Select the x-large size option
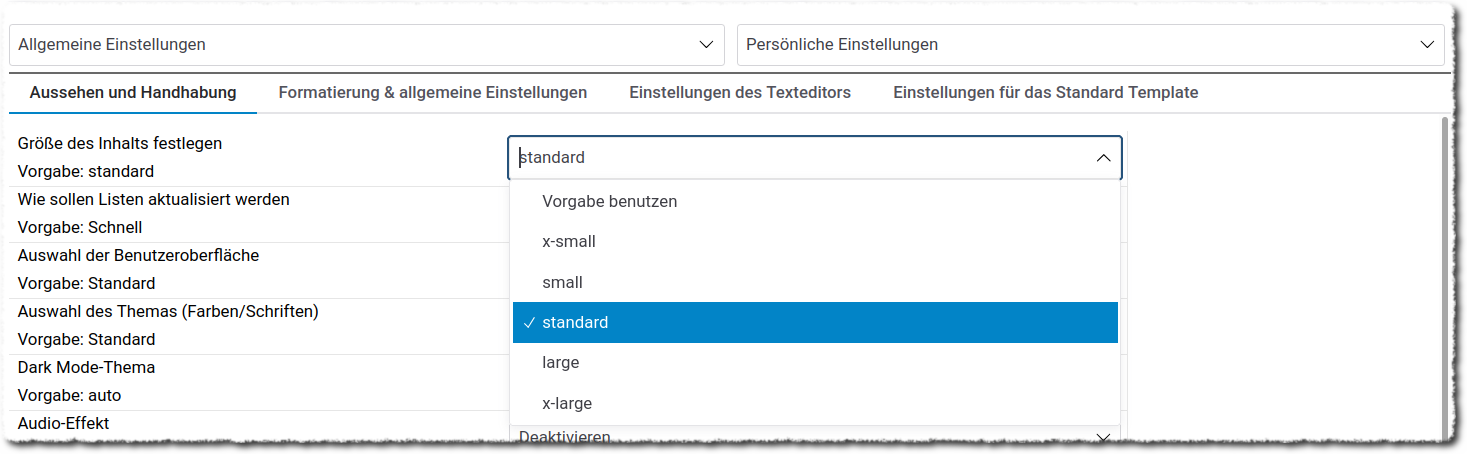1467x454 pixels. (x=567, y=404)
